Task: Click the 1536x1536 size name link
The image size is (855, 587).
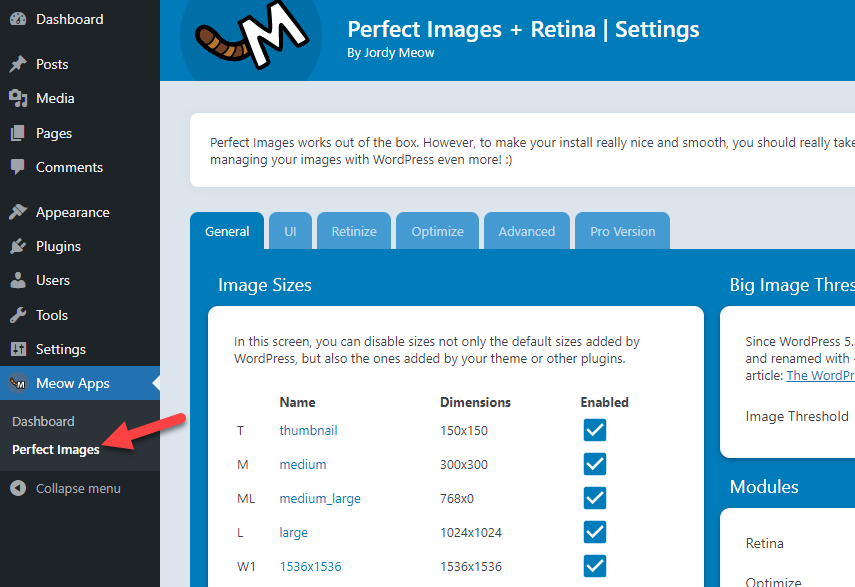Action: tap(310, 567)
